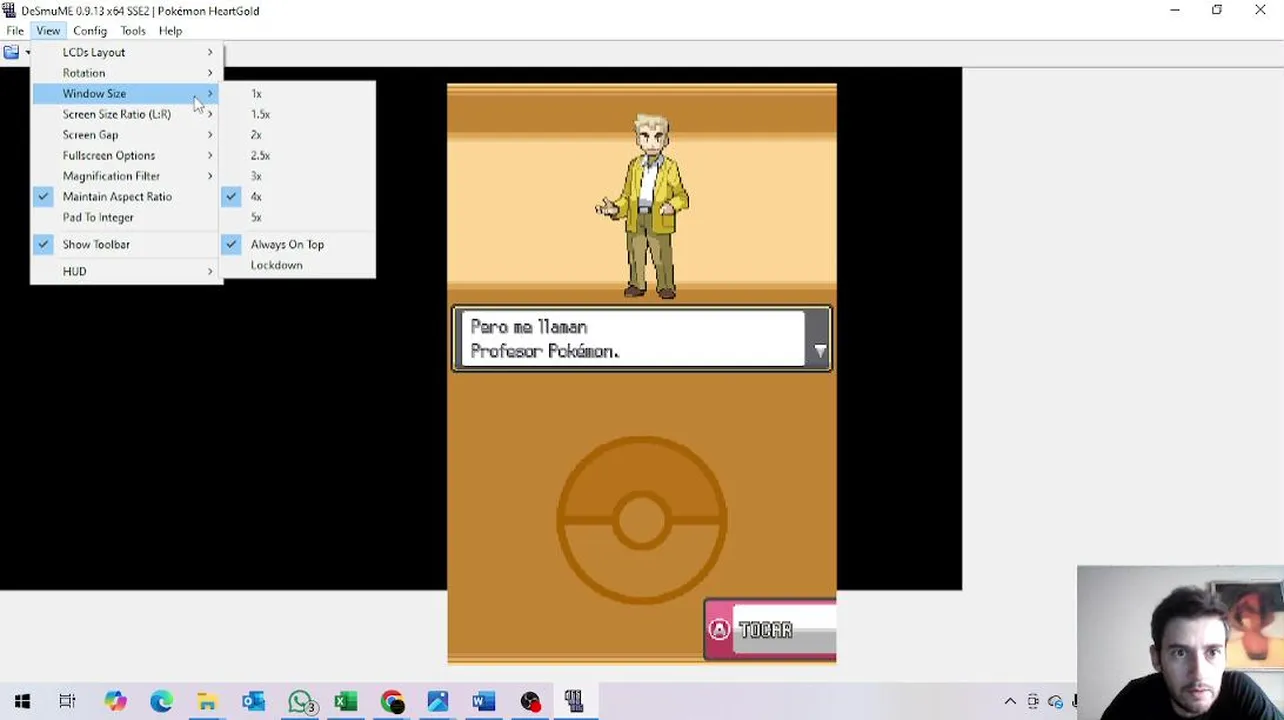The image size is (1284, 720).
Task: Open File Explorer from the taskbar
Action: point(207,702)
